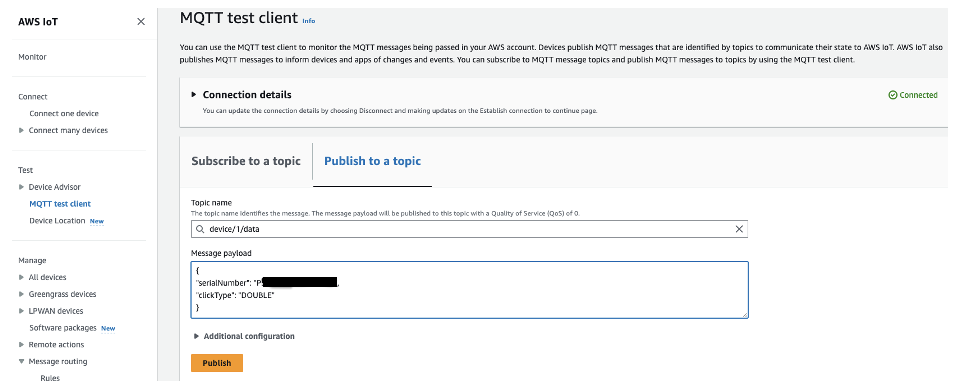Click the green Connected checkmark icon
The height and width of the screenshot is (392, 956).
click(x=893, y=95)
